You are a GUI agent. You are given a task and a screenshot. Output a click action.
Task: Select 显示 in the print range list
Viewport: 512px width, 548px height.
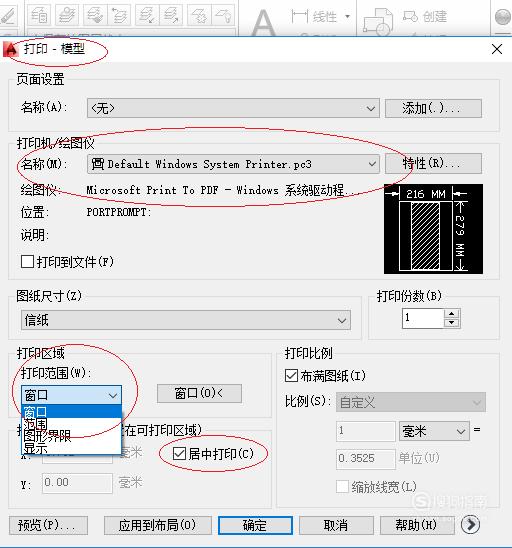(x=71, y=448)
